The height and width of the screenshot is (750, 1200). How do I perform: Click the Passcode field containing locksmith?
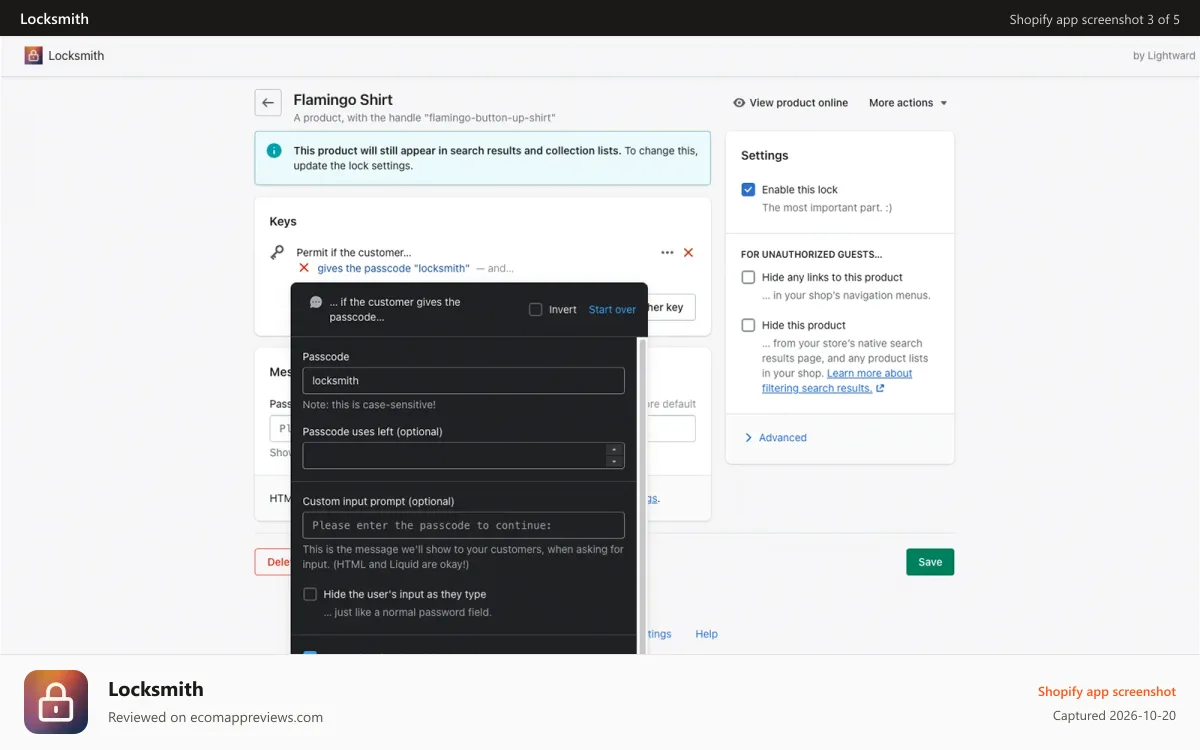click(463, 381)
